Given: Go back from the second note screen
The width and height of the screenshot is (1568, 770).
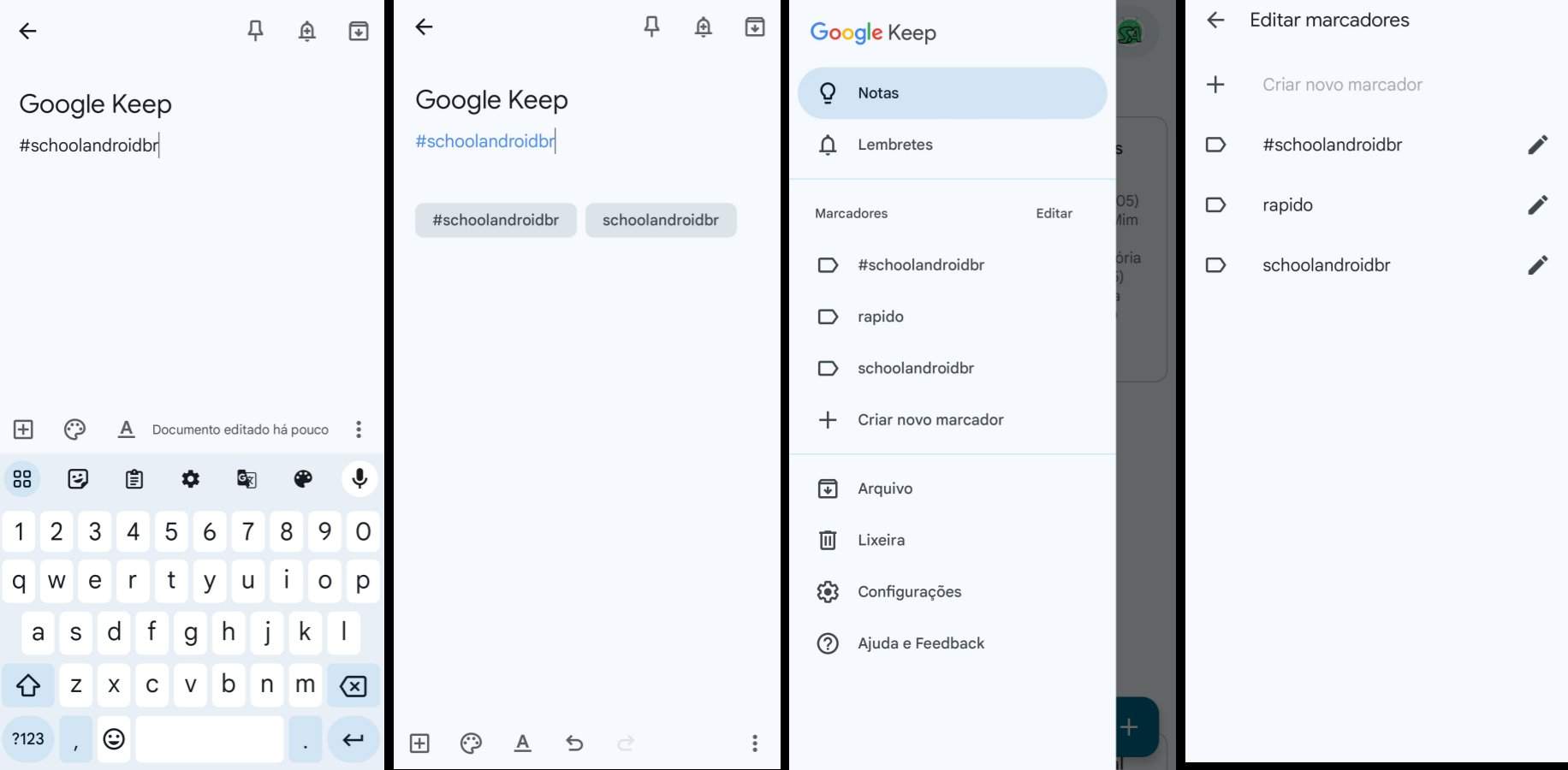Looking at the screenshot, I should point(424,27).
